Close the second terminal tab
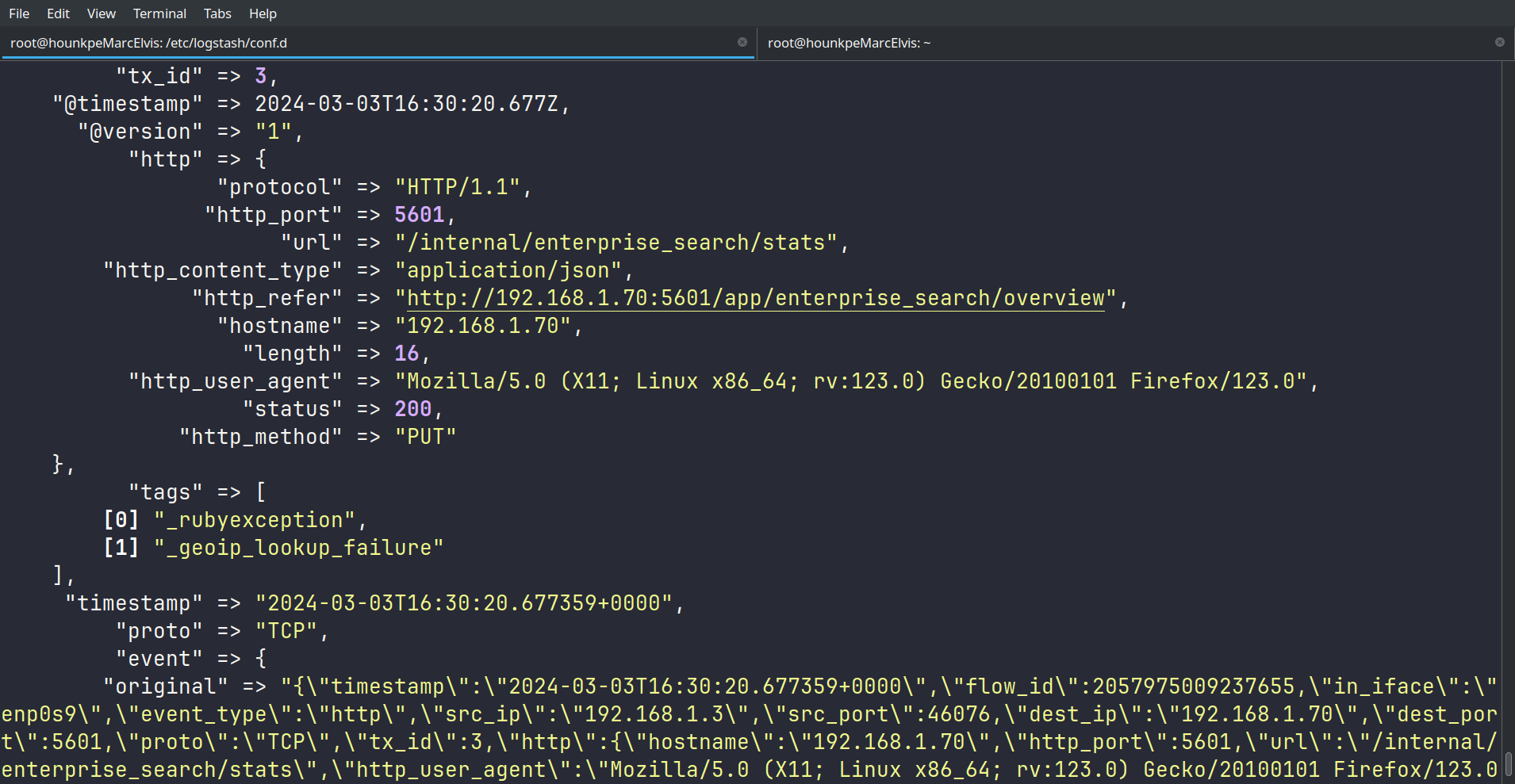Screen dimensions: 1515x784 (x=1500, y=42)
